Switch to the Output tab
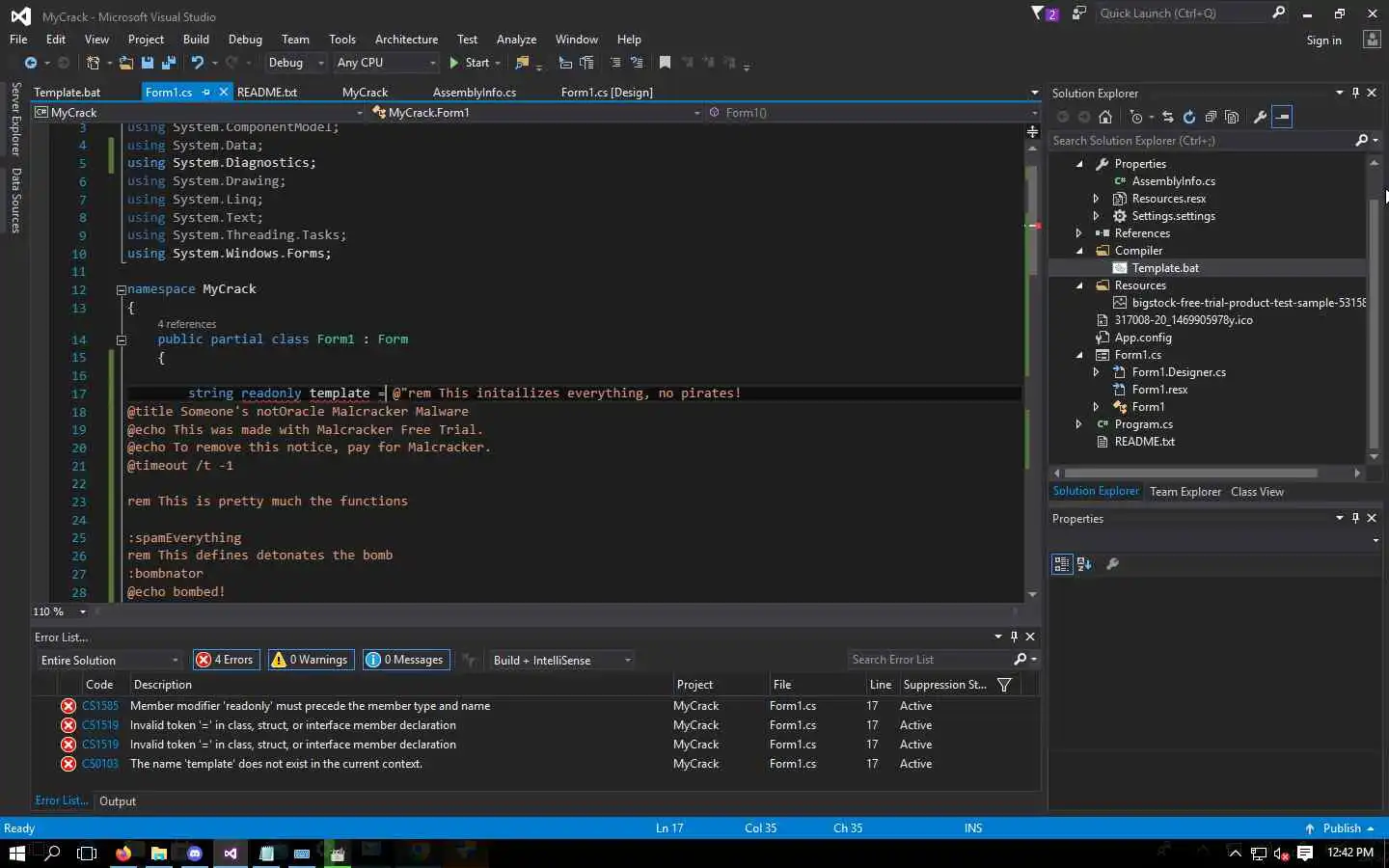This screenshot has height=868, width=1389. (x=118, y=801)
